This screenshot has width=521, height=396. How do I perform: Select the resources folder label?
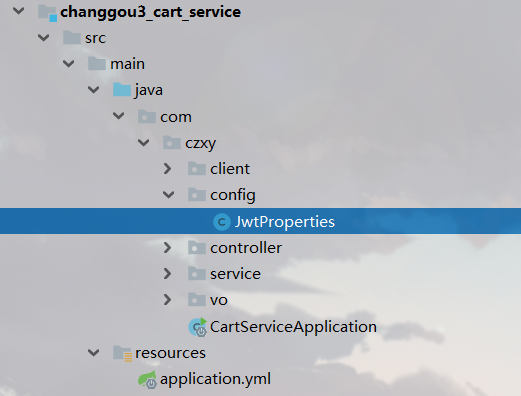170,353
